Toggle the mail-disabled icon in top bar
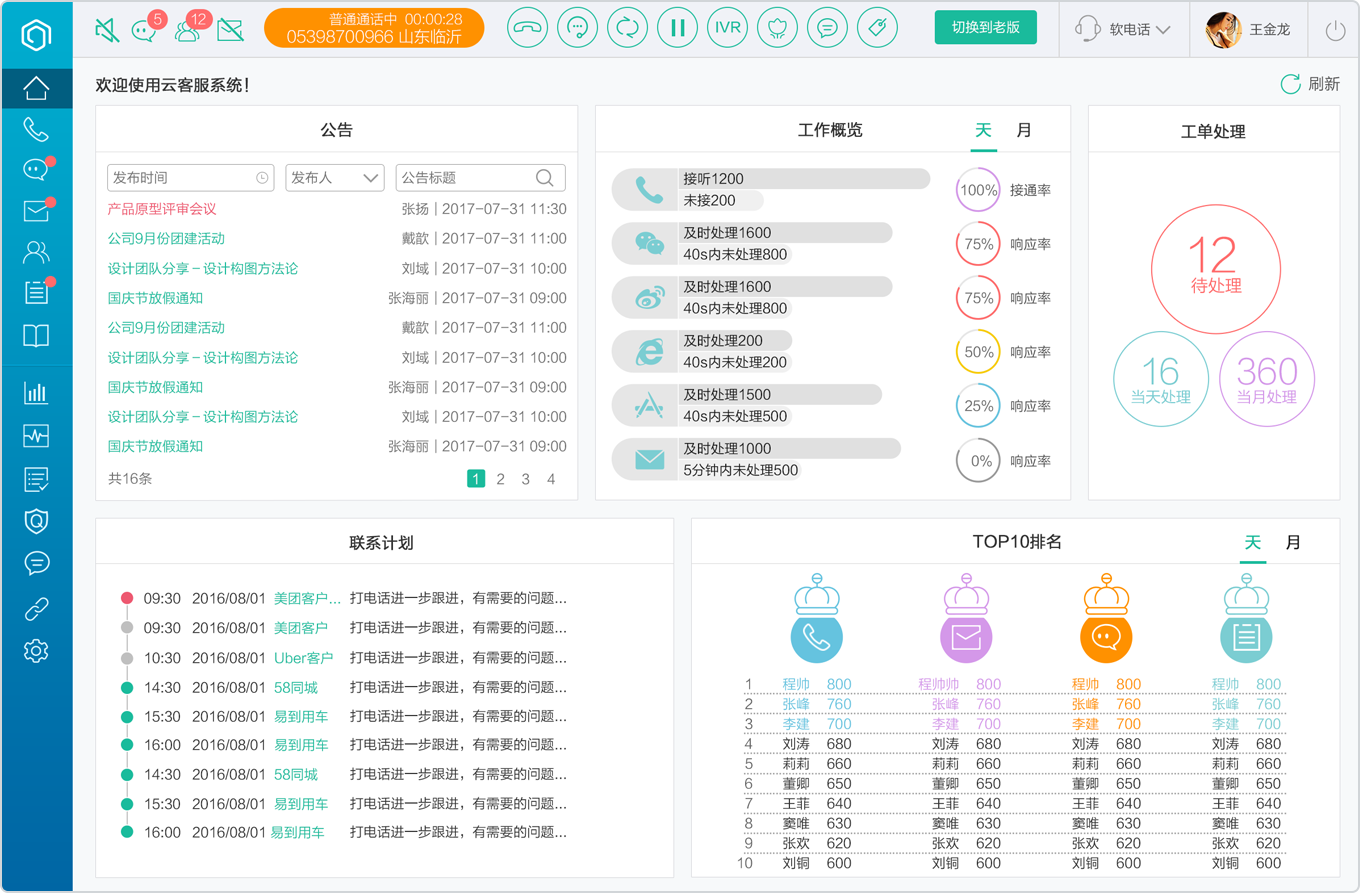 click(x=230, y=30)
